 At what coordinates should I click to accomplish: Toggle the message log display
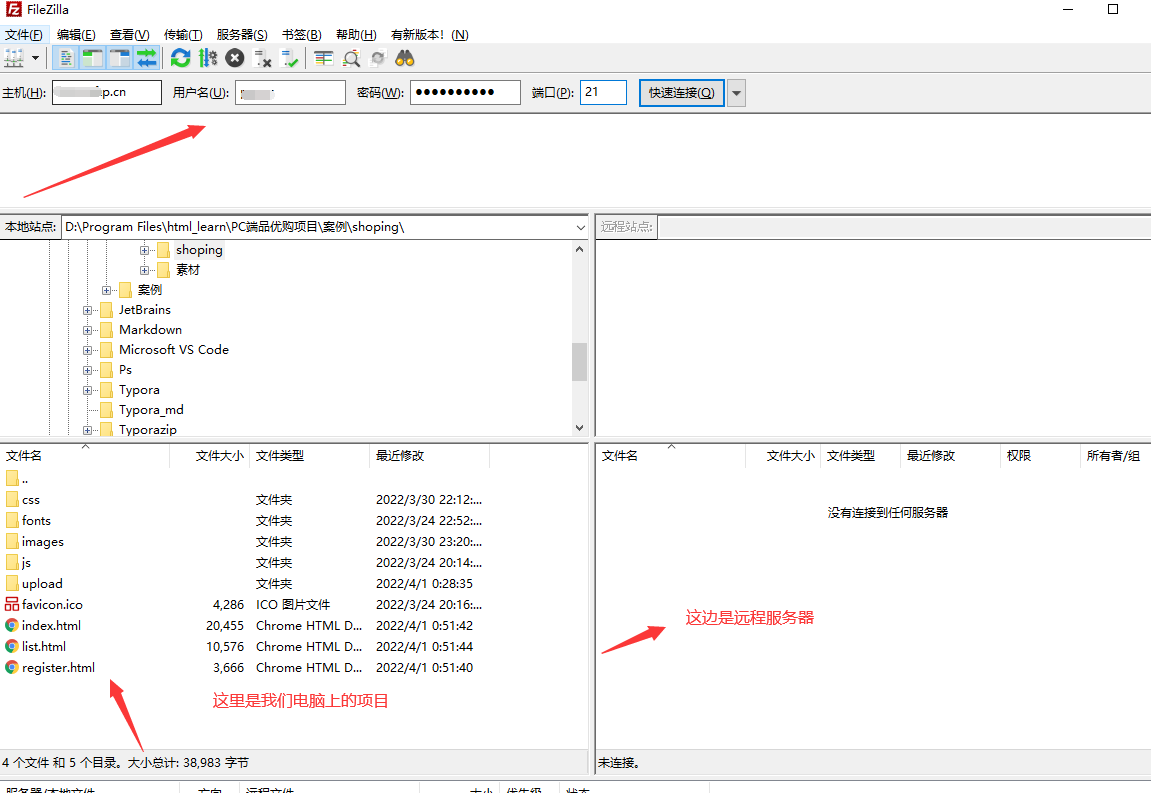pyautogui.click(x=65, y=58)
